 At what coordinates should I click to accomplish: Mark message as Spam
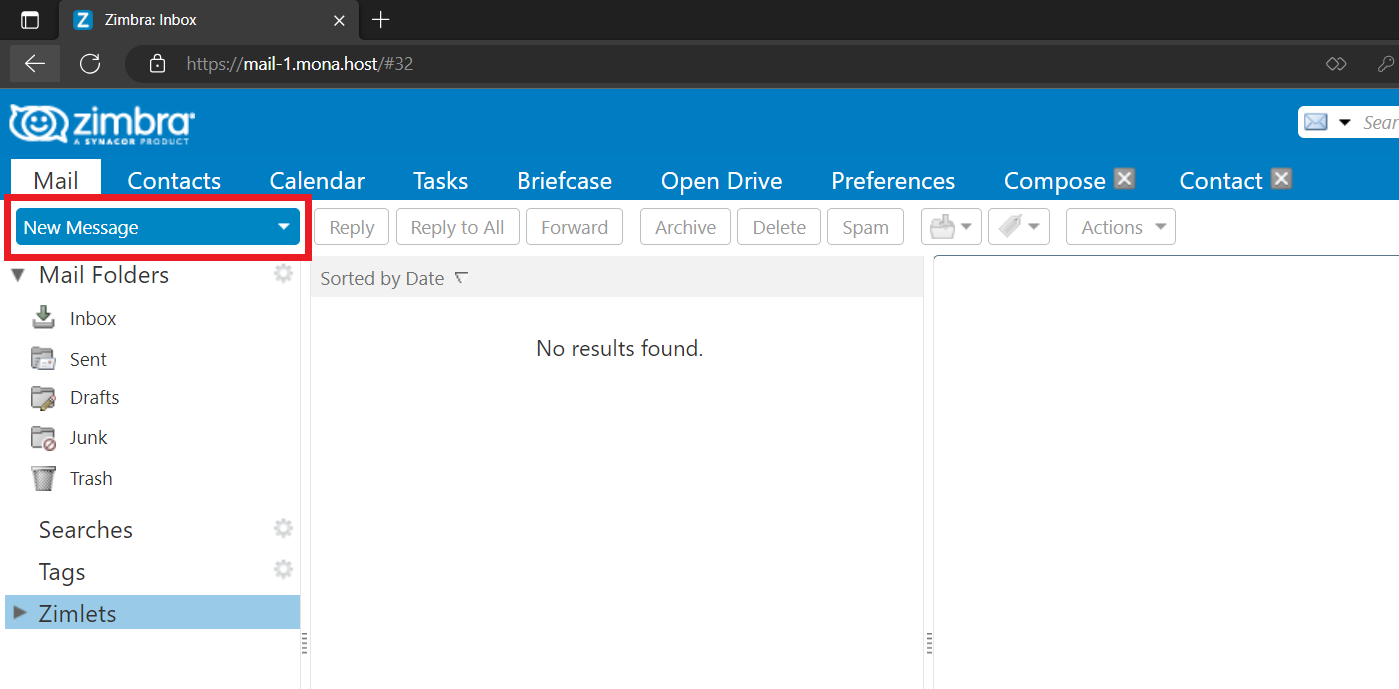point(865,227)
